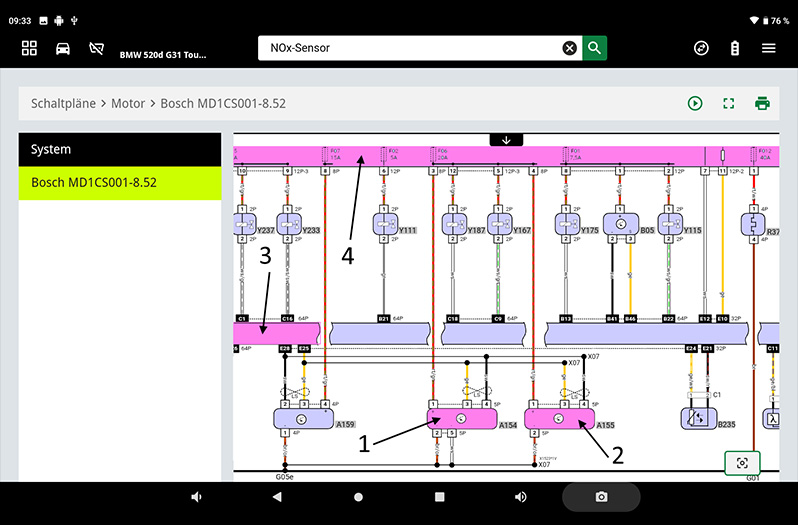This screenshot has width=798, height=525.
Task: Open the hamburger main menu
Action: click(768, 48)
